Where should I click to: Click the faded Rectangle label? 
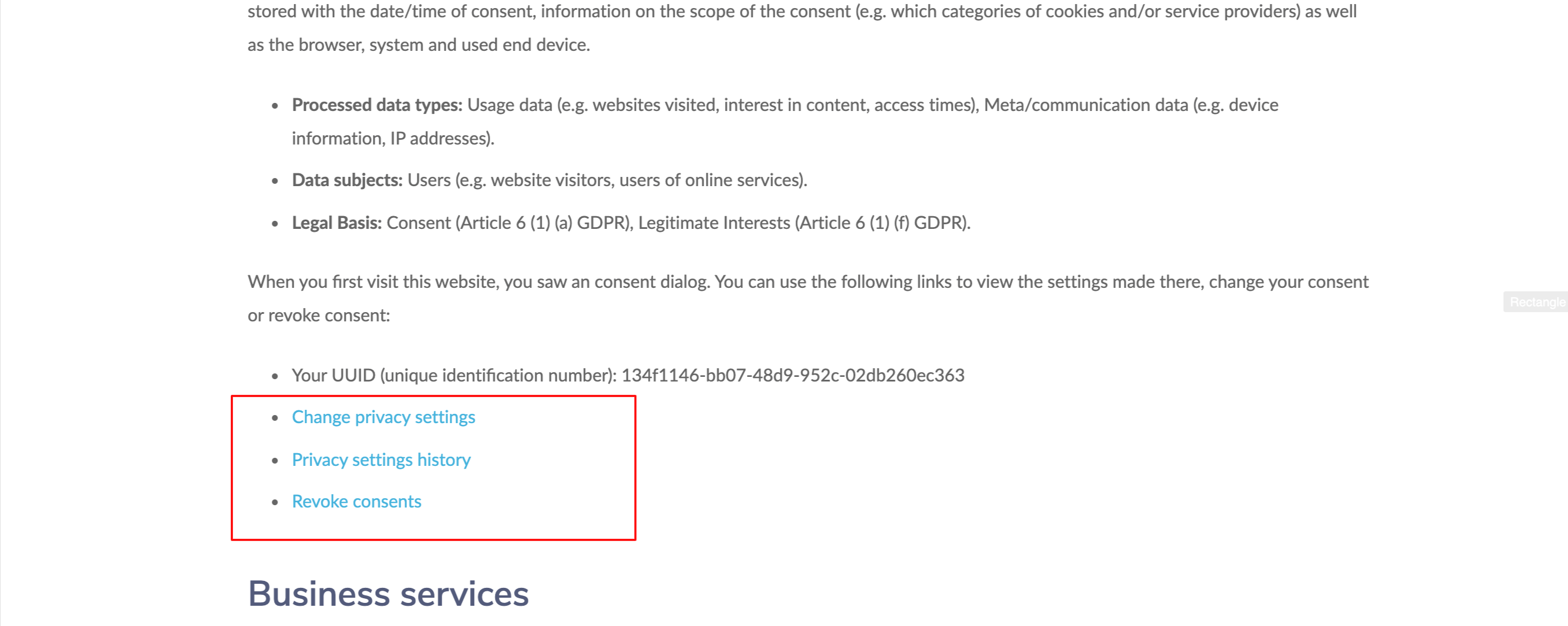tap(1536, 302)
